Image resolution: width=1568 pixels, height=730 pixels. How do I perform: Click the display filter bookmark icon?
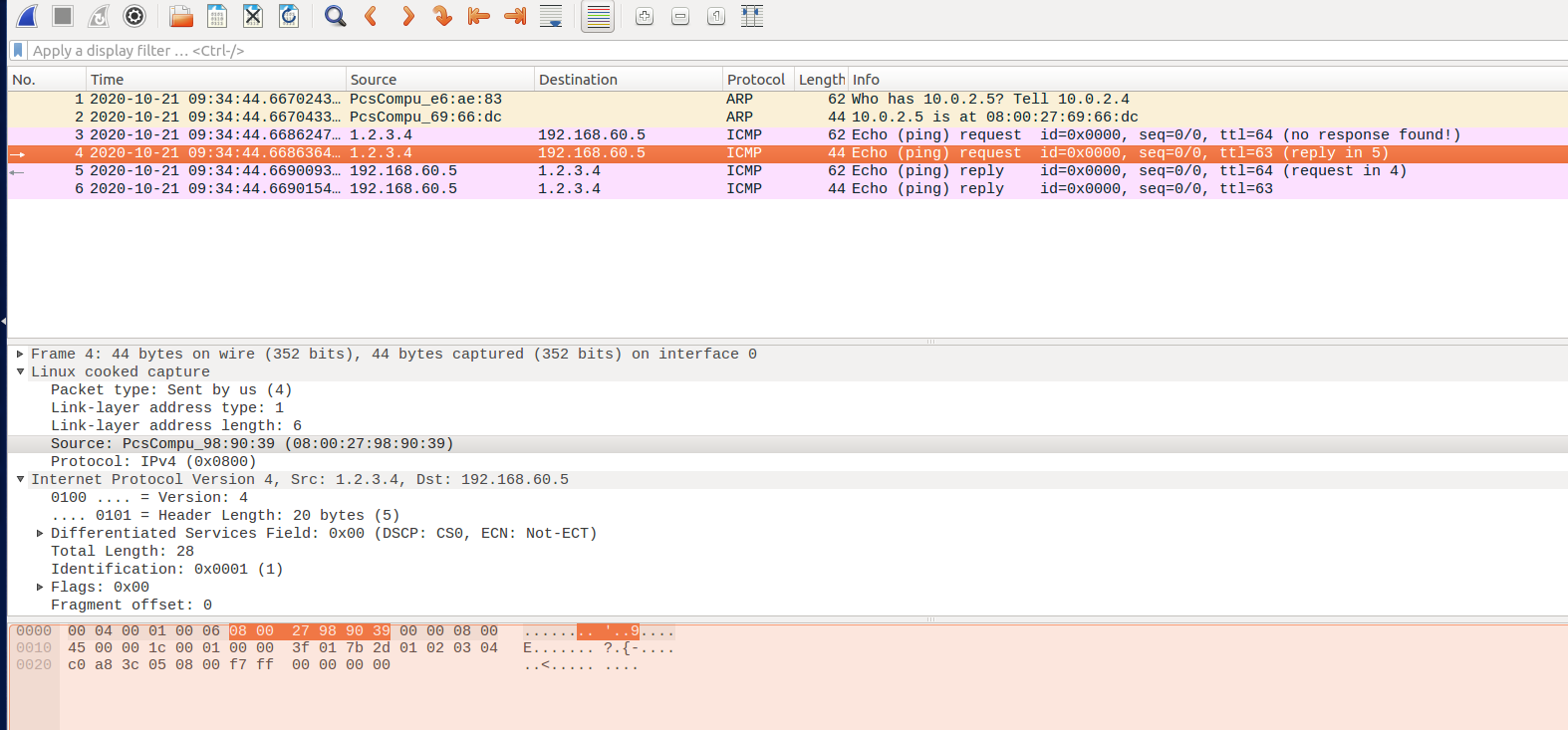(18, 50)
